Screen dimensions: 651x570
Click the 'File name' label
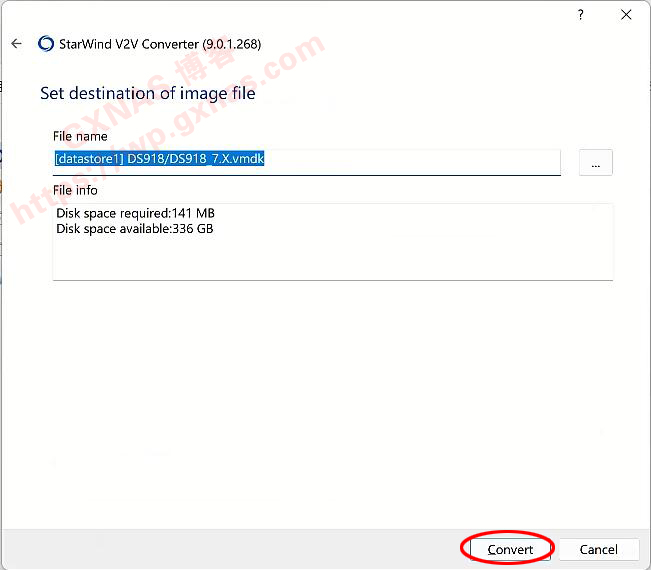80,136
